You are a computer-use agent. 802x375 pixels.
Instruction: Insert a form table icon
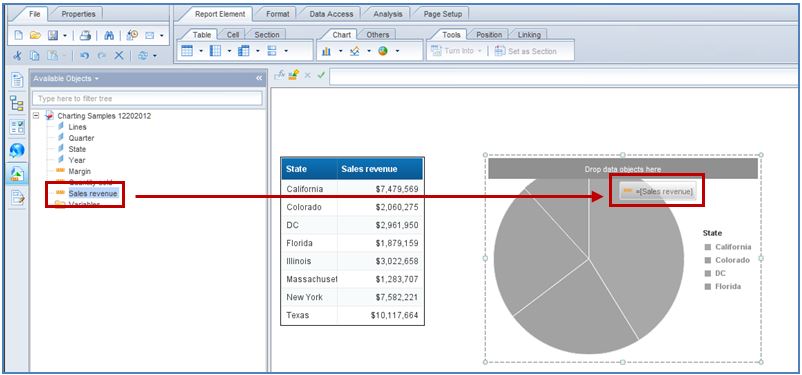[272, 51]
